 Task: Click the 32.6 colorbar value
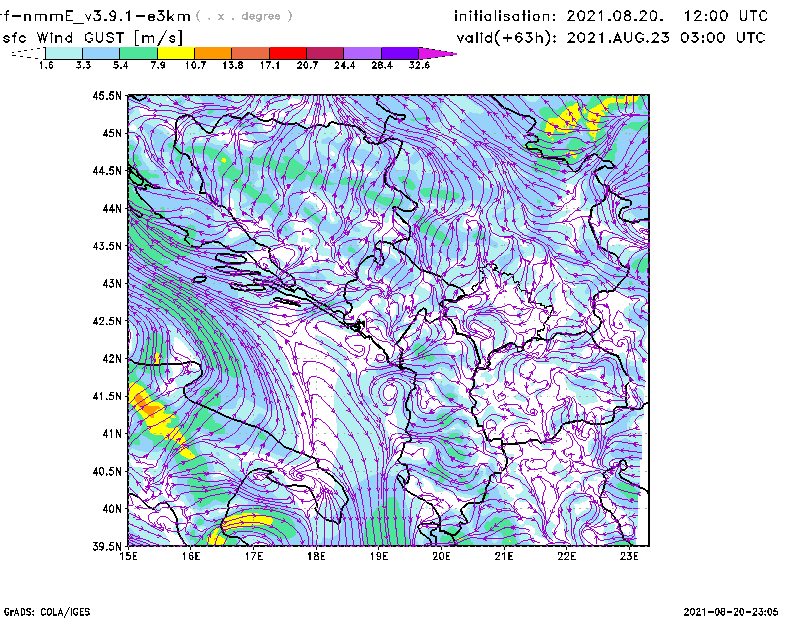point(419,65)
